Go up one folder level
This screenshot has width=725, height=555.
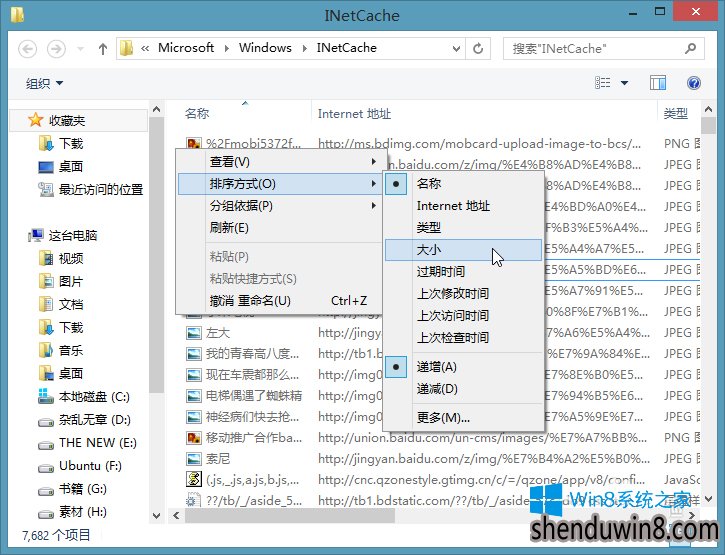[x=103, y=49]
